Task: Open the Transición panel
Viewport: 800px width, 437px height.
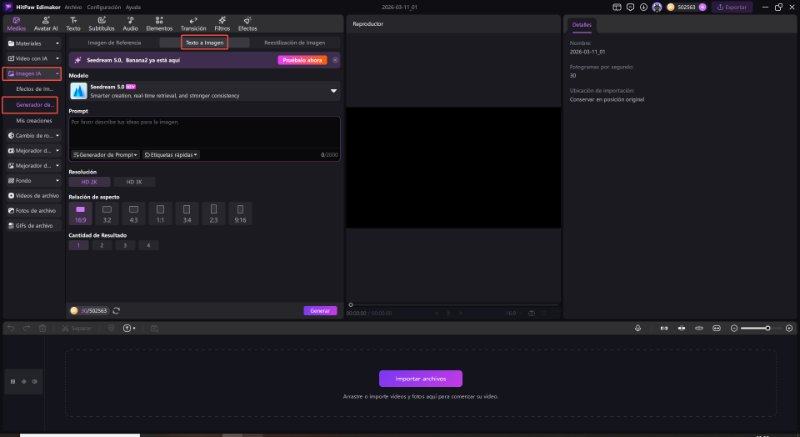Action: pos(193,23)
